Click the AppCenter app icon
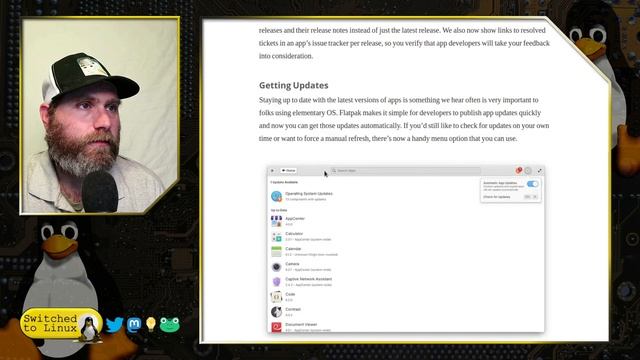The height and width of the screenshot is (360, 640). pos(276,221)
